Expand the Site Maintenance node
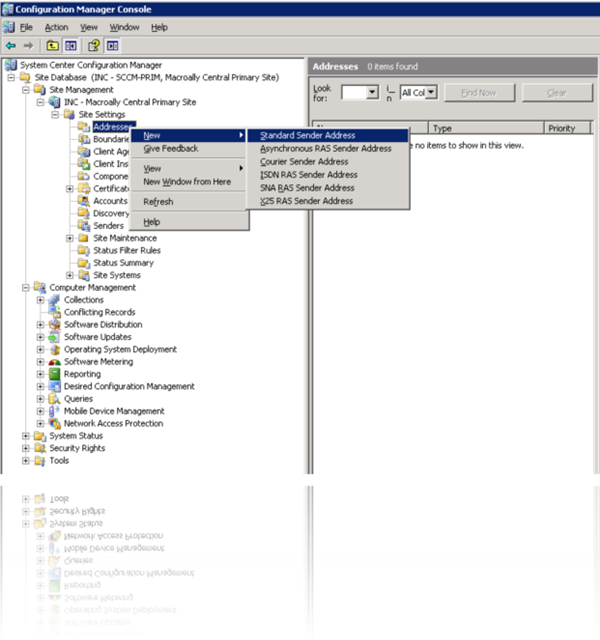The height and width of the screenshot is (640, 600). (x=70, y=238)
